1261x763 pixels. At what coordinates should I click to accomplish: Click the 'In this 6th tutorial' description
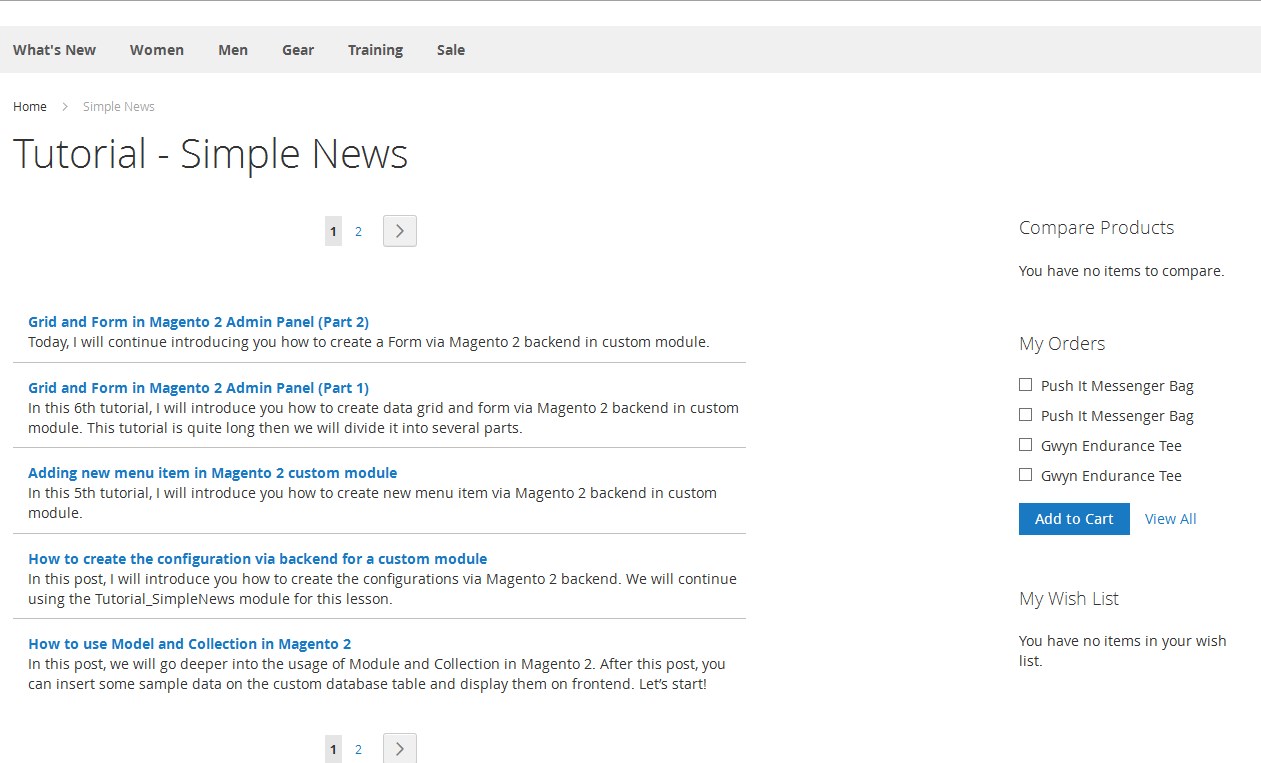384,418
